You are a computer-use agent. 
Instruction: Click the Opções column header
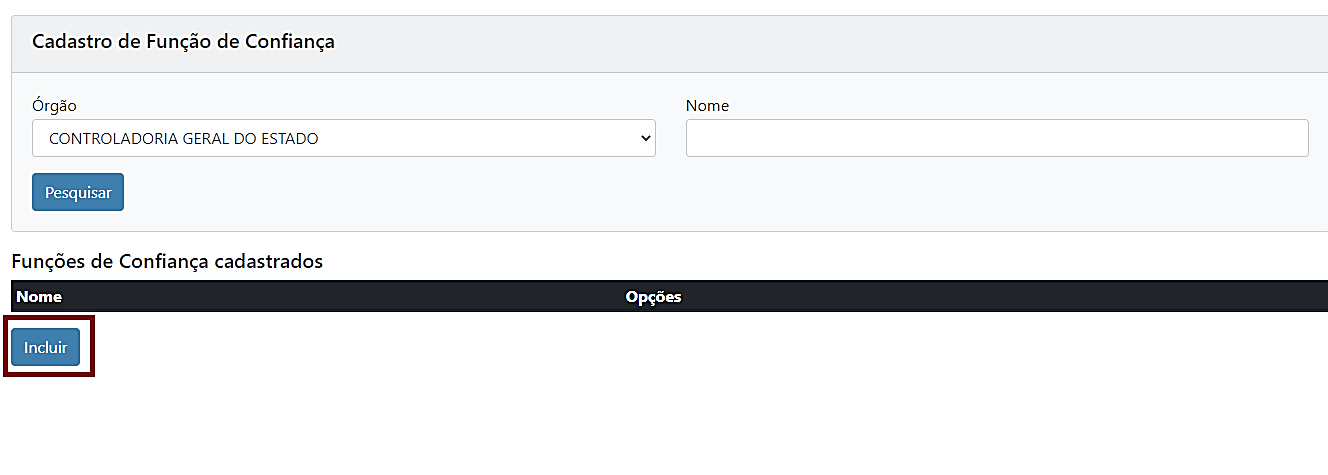point(653,297)
